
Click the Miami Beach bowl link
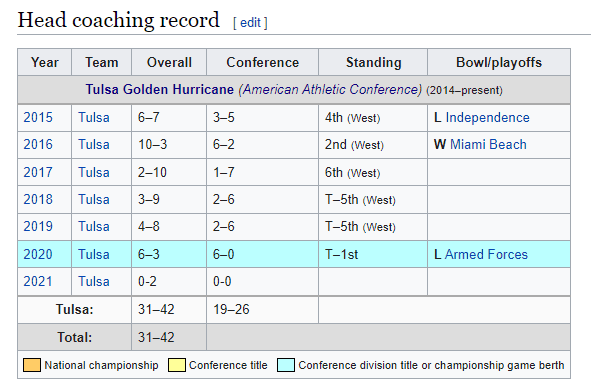tap(488, 145)
